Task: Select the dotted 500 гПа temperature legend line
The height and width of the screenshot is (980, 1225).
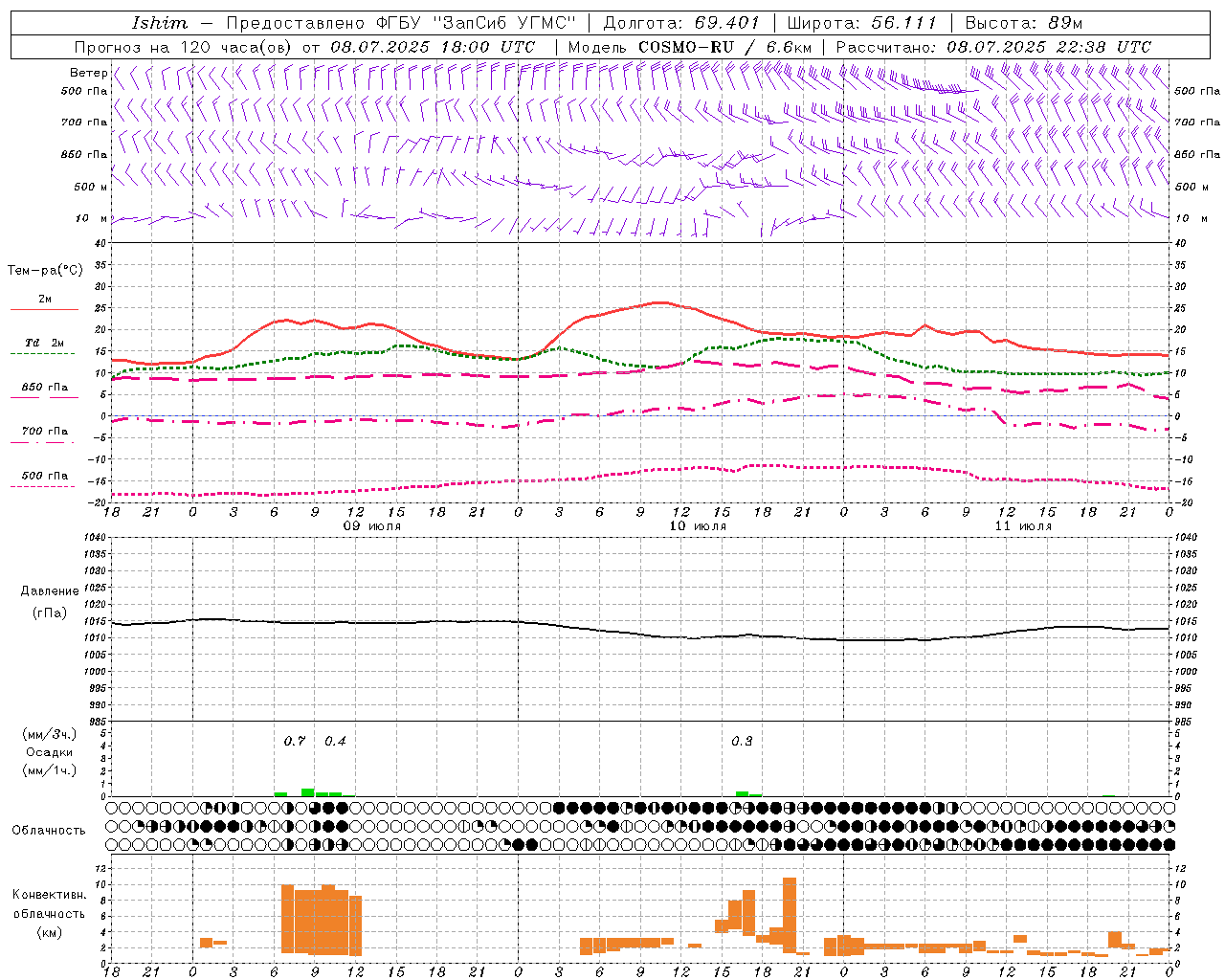Action: pos(44,487)
